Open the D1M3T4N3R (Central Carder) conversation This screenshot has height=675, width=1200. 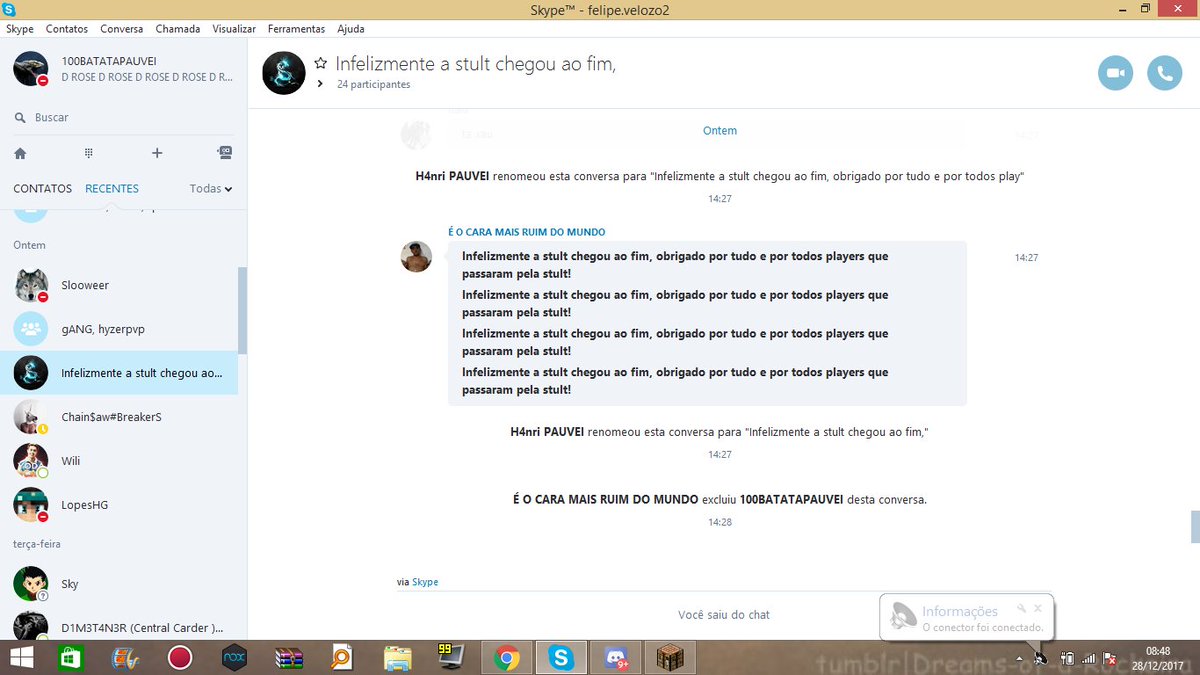coord(120,628)
